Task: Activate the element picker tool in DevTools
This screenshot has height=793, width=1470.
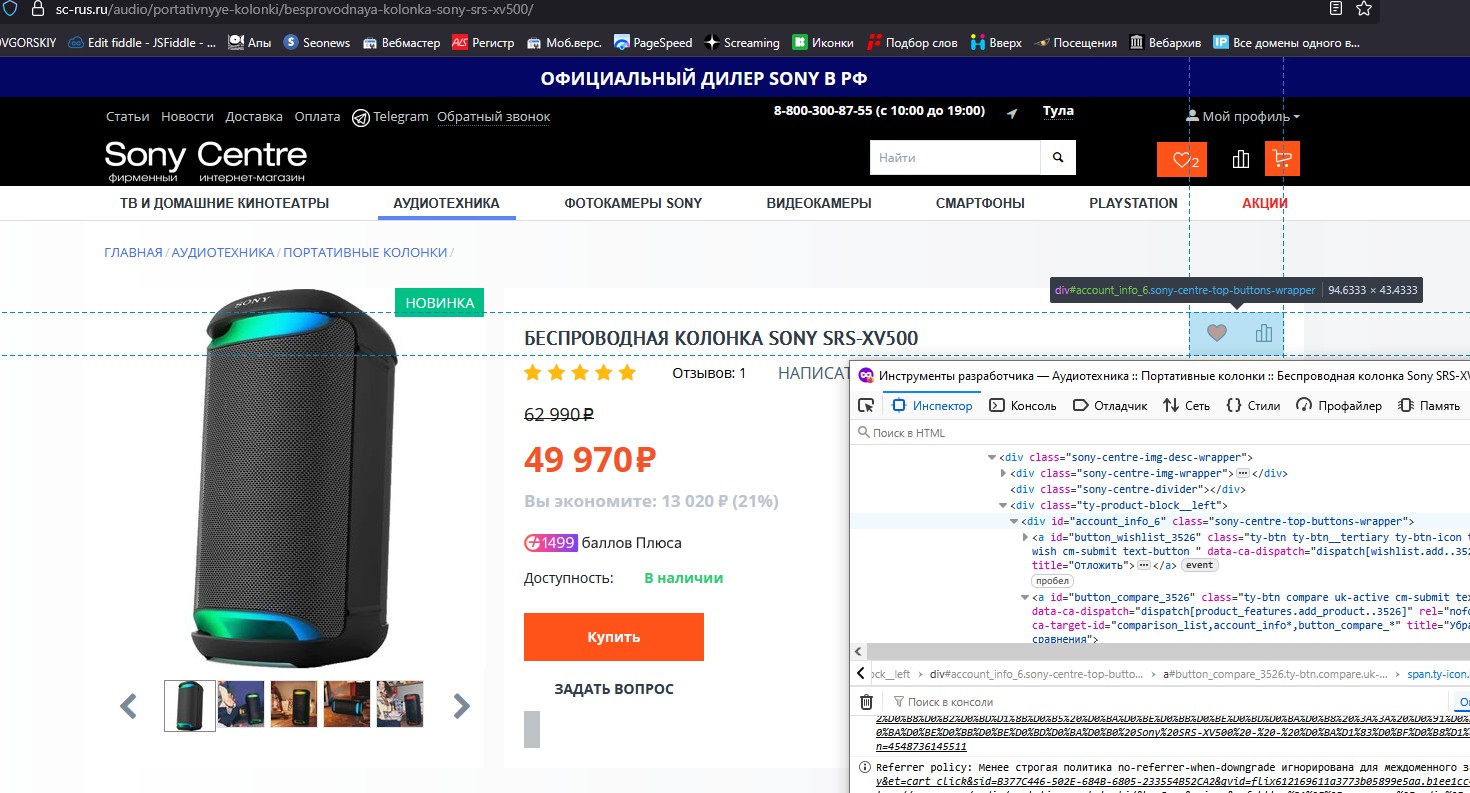Action: [x=866, y=405]
